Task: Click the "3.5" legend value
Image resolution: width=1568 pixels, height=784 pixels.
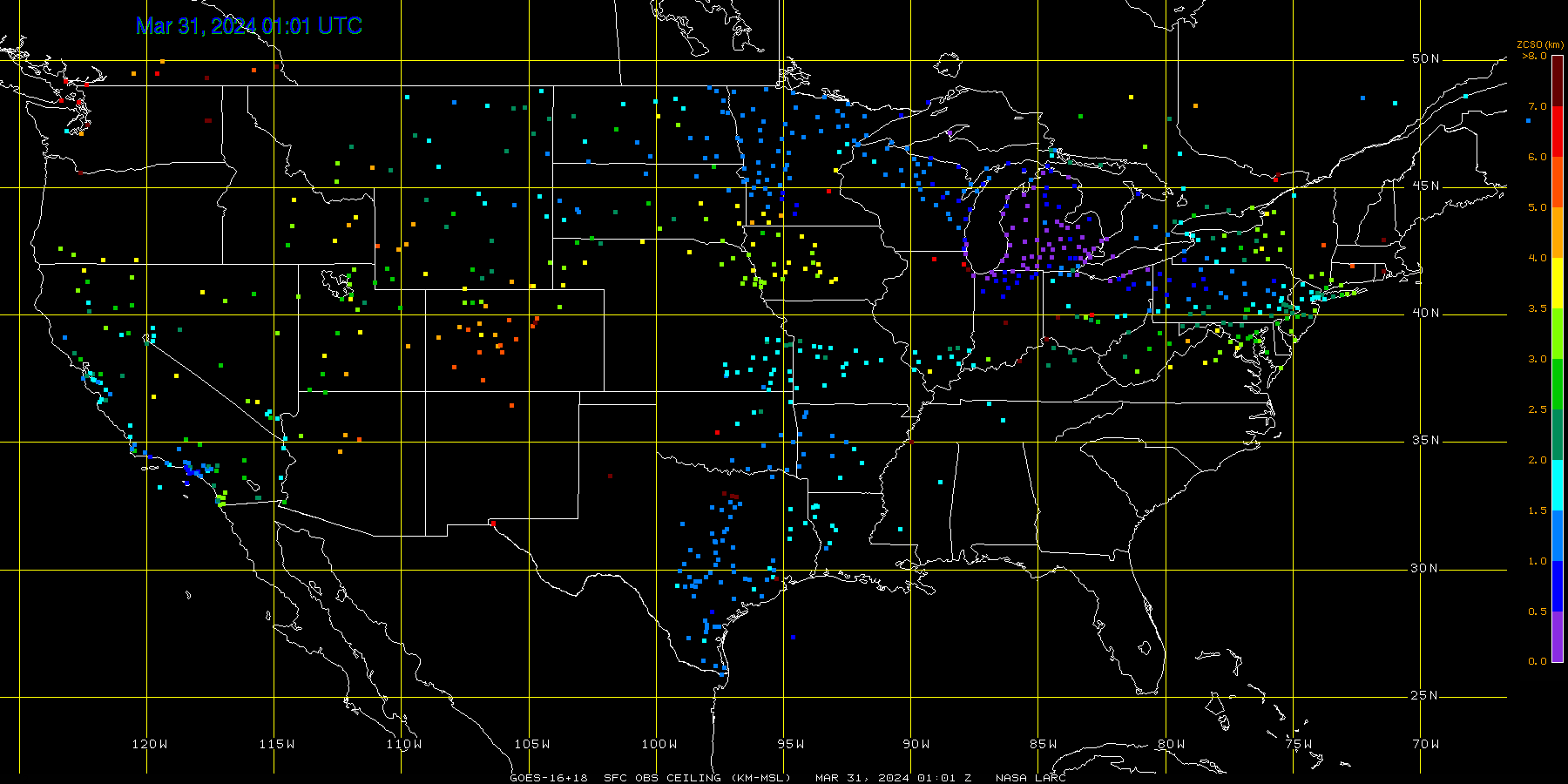Action: click(x=1538, y=308)
